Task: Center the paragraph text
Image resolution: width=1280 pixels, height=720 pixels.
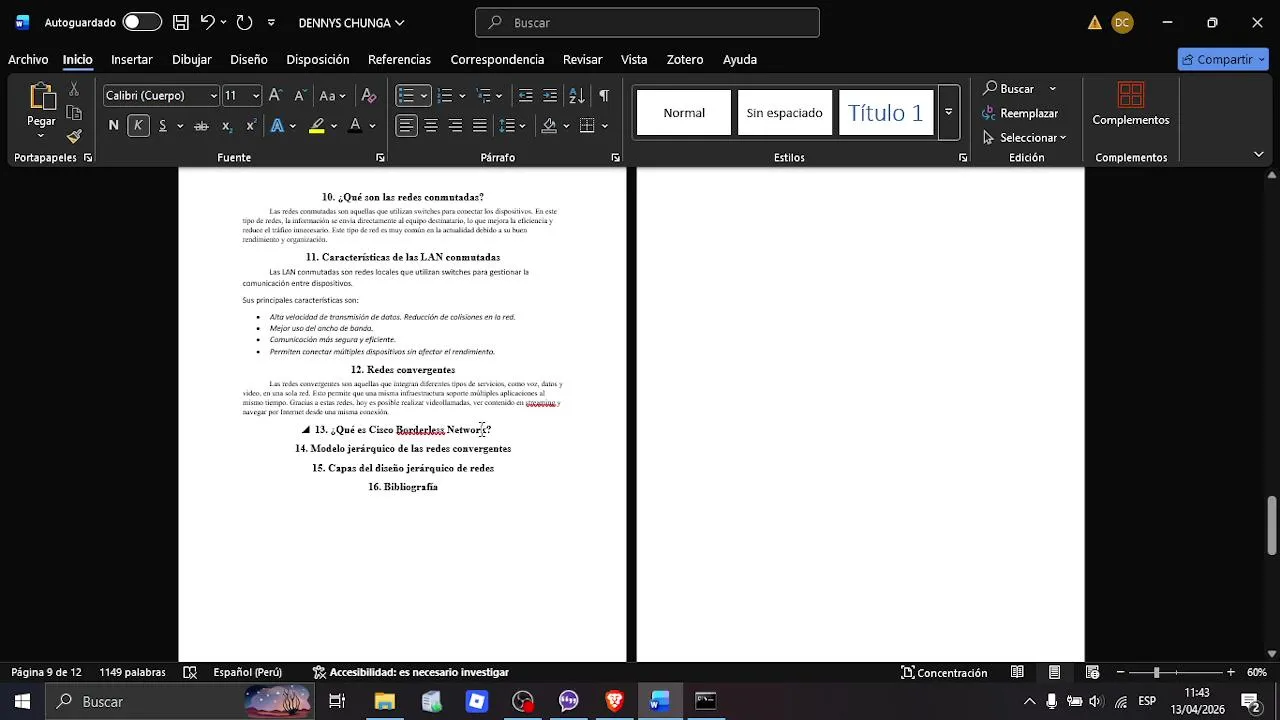Action: click(x=431, y=125)
